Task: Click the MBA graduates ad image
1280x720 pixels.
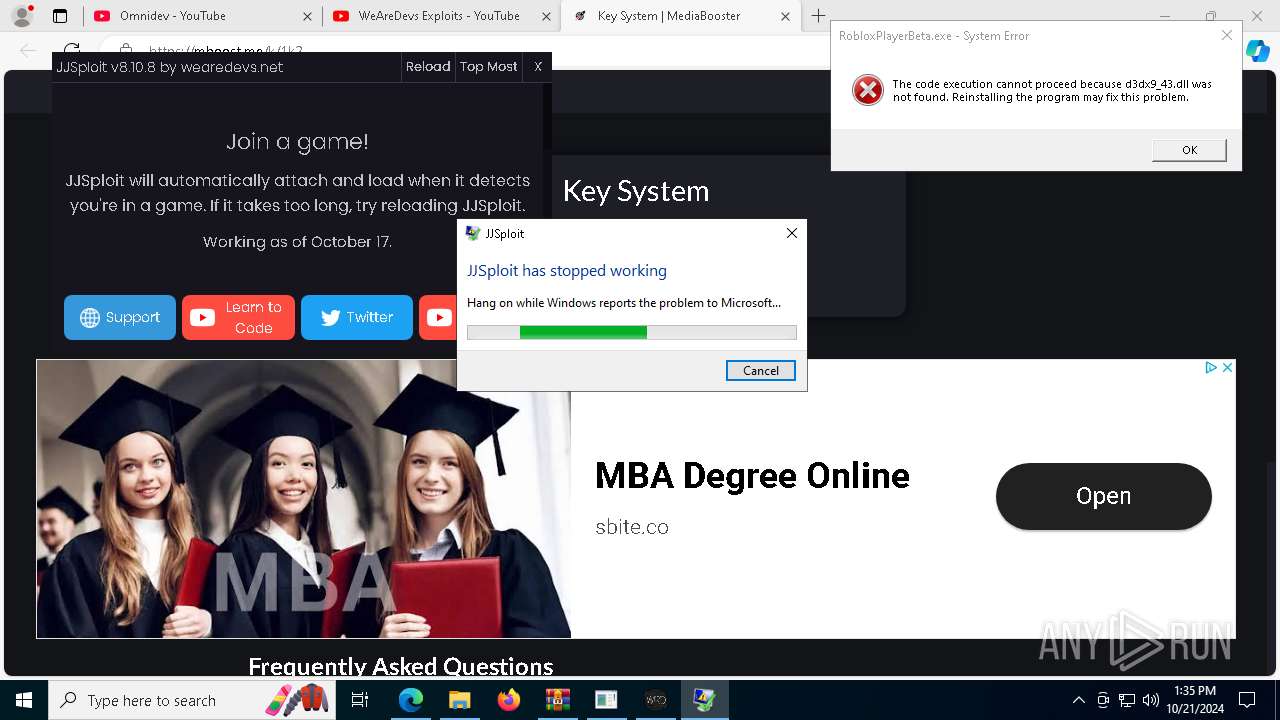Action: coord(304,499)
